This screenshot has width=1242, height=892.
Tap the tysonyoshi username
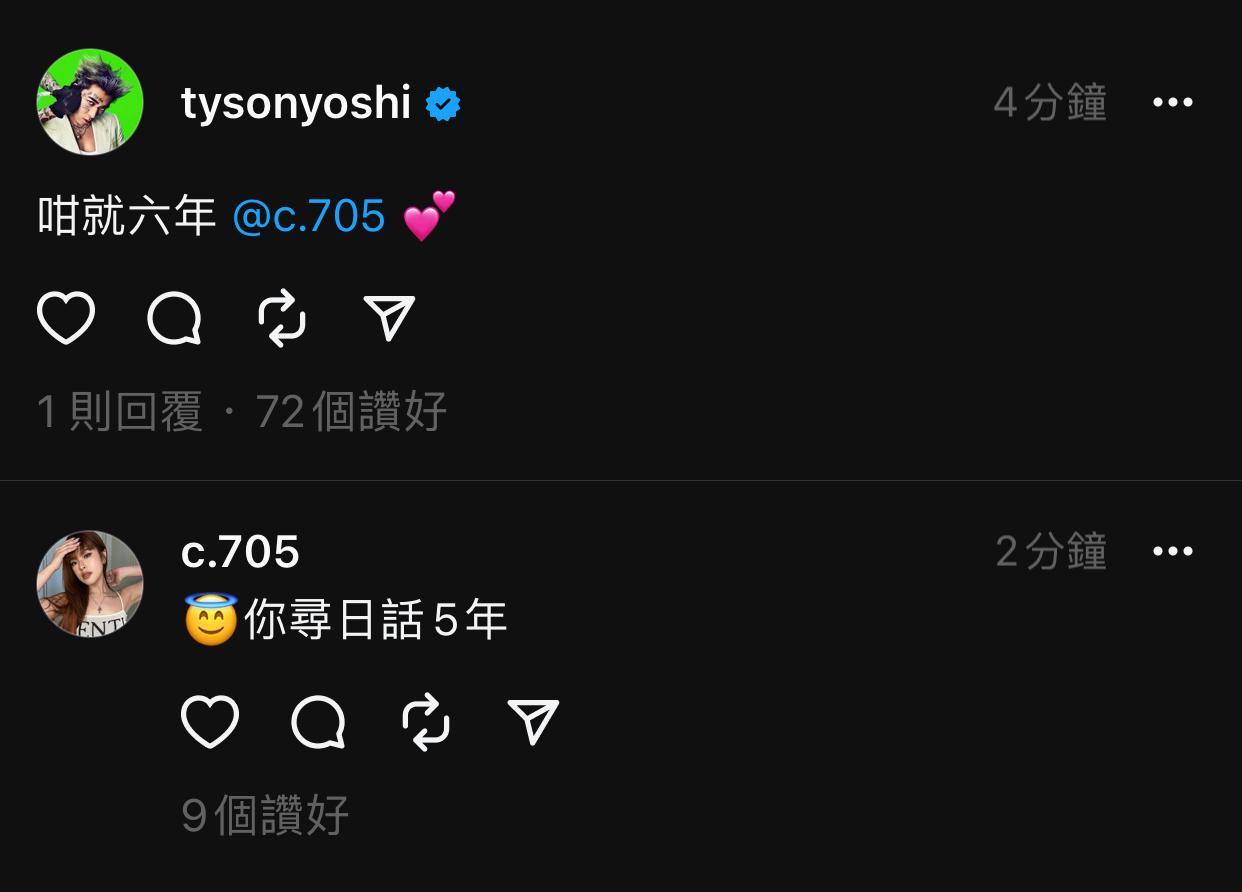click(x=296, y=103)
